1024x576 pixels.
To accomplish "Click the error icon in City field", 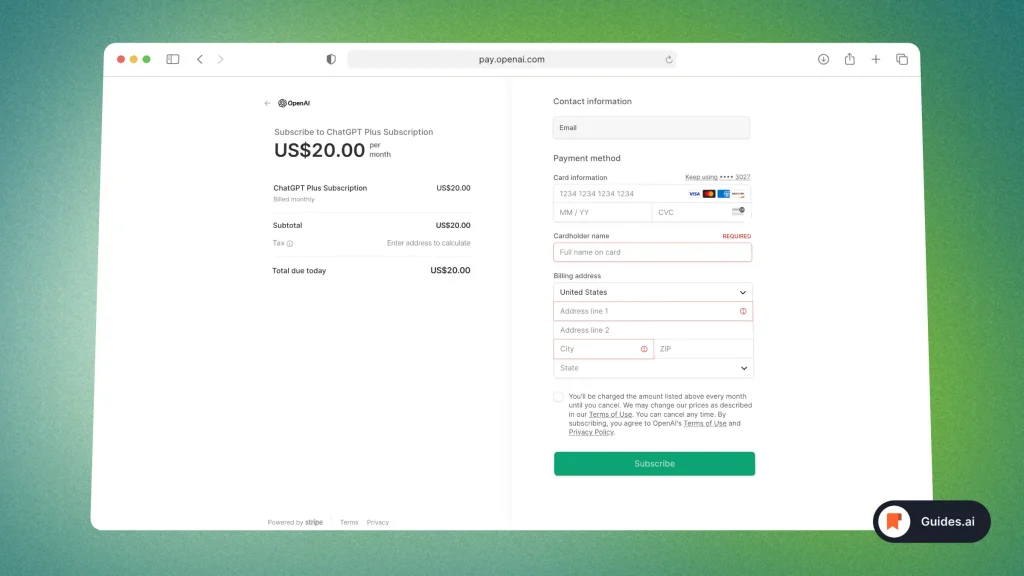I will (644, 349).
